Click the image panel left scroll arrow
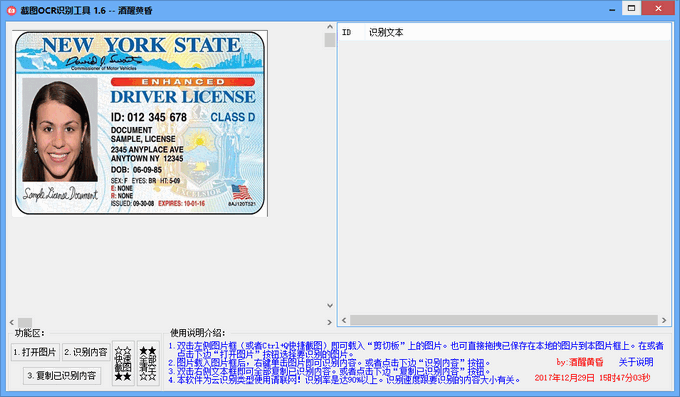Screen dimensions: 680x397 point(12,322)
